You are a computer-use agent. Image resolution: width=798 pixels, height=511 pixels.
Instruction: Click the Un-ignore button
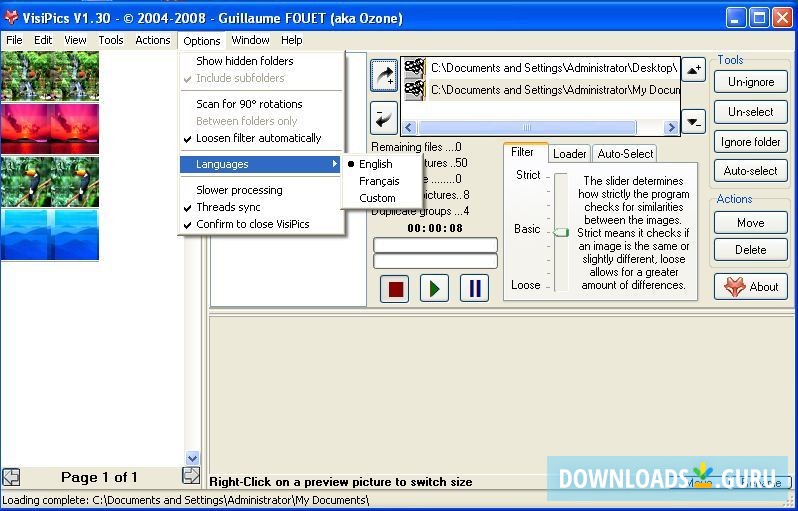pos(751,82)
